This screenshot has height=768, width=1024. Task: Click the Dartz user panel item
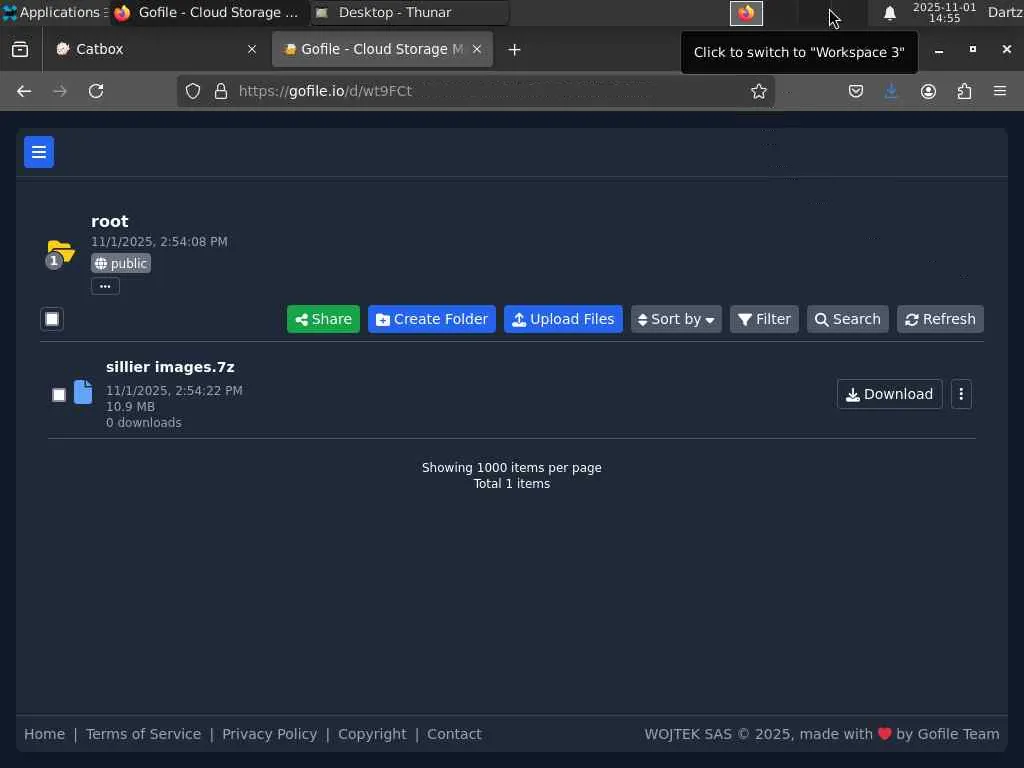pos(1005,12)
